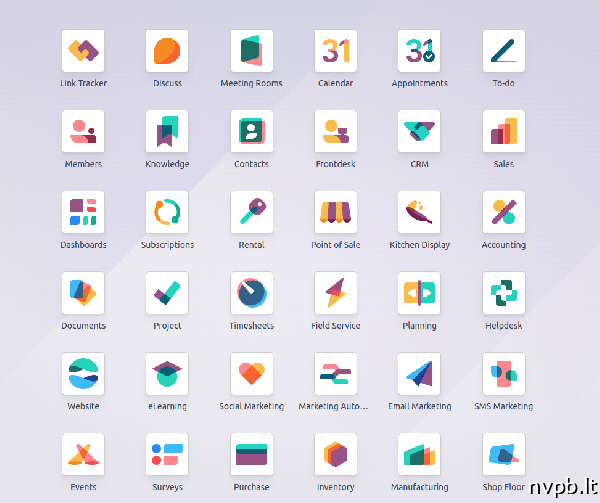Open the Accounting app
This screenshot has width=600, height=503.
tap(504, 212)
